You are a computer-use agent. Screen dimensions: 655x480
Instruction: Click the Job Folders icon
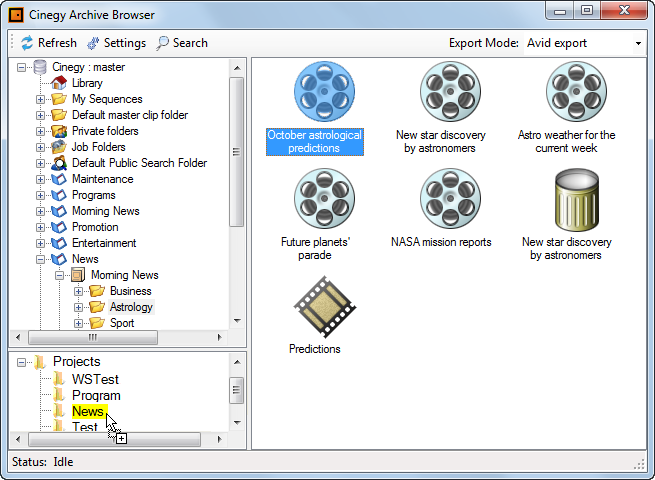coord(59,147)
